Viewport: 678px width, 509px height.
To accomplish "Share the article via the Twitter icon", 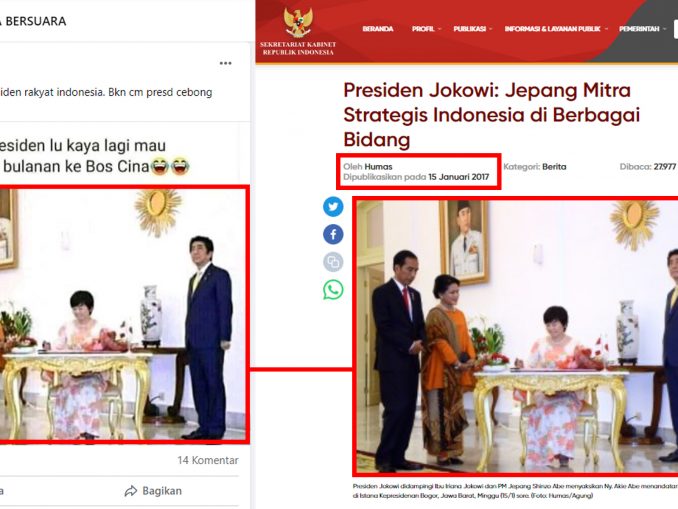I will (333, 207).
